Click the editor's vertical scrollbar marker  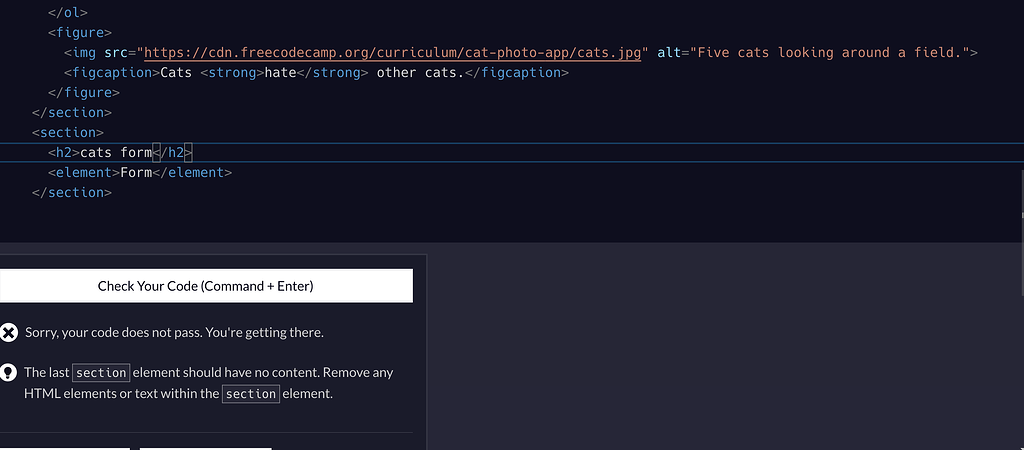pyautogui.click(x=1021, y=215)
